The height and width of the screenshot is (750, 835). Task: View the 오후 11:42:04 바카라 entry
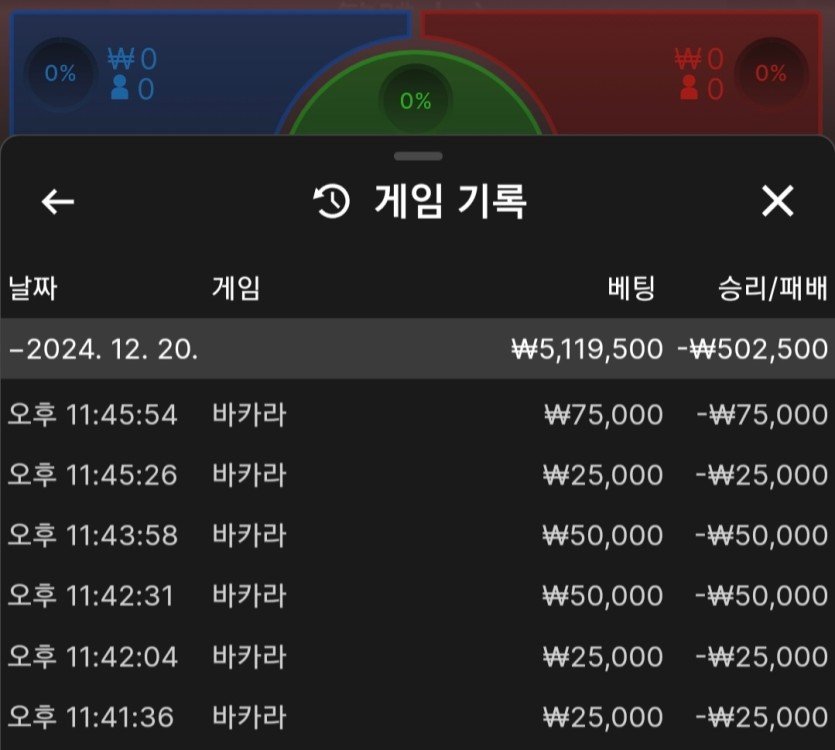[418, 656]
